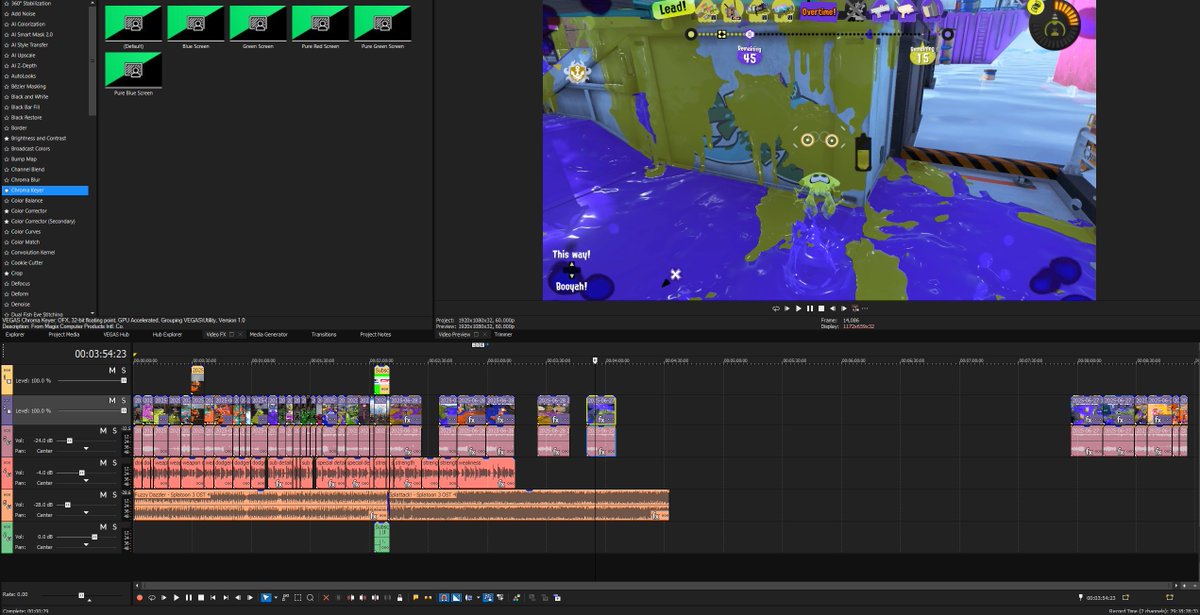The image size is (1200, 615).
Task: Select the Green Screen preset thumbnail
Action: (258, 22)
